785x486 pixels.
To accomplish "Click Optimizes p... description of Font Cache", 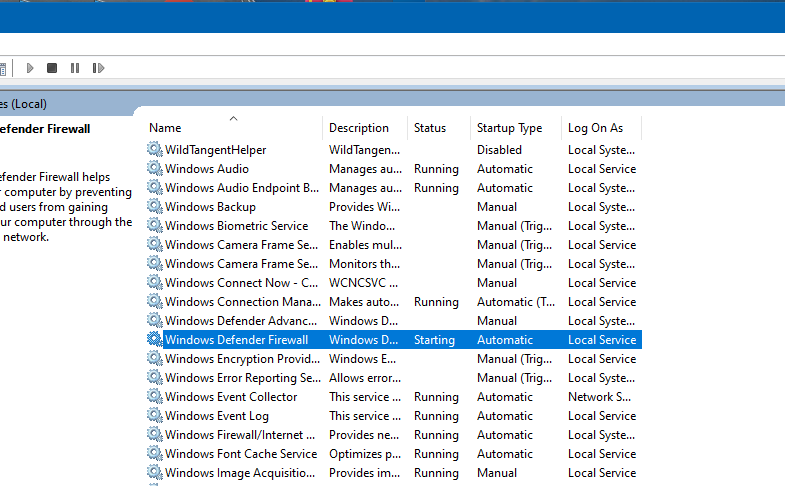I will tap(365, 454).
